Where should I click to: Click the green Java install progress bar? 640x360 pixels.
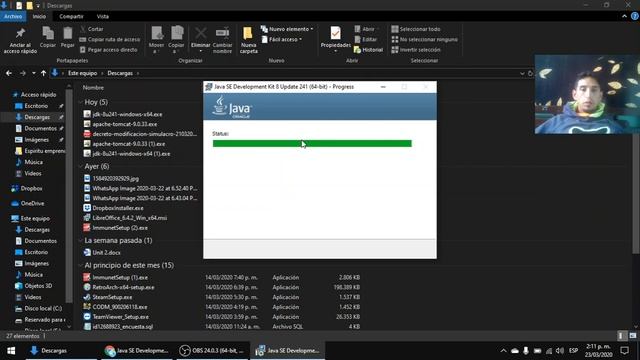[x=312, y=143]
